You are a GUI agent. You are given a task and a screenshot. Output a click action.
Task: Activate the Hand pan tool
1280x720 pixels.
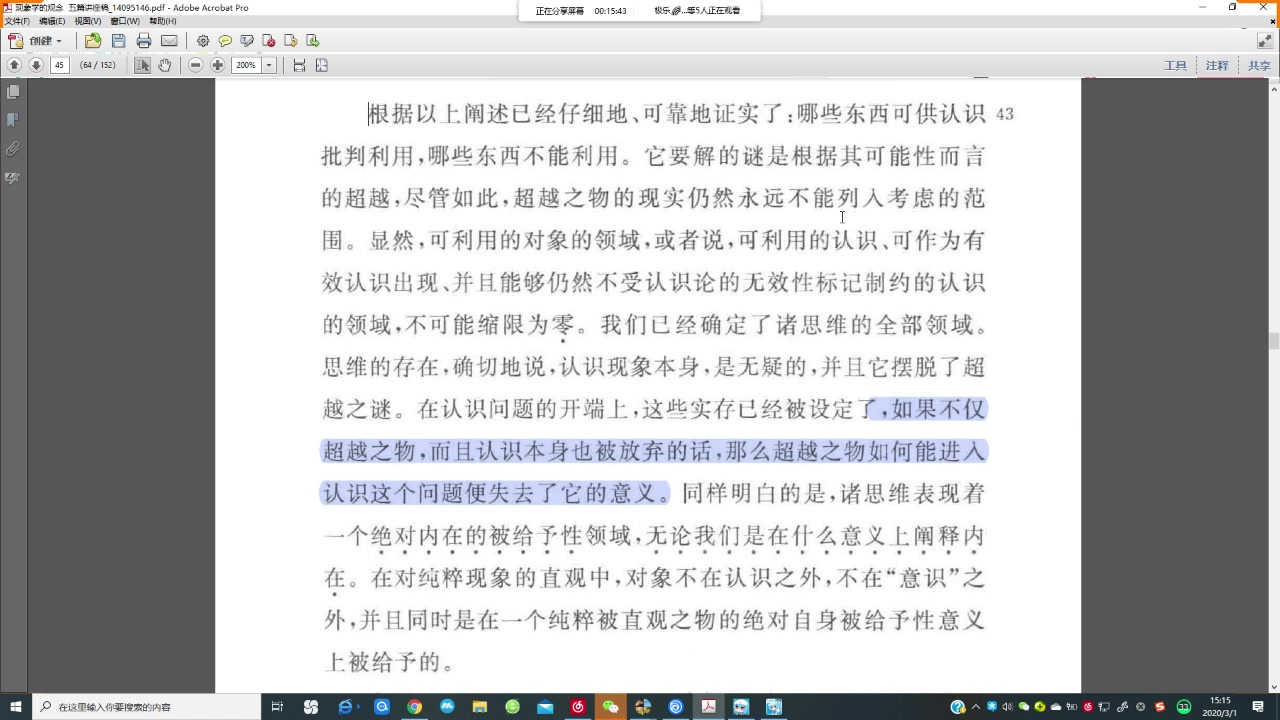(x=165, y=65)
